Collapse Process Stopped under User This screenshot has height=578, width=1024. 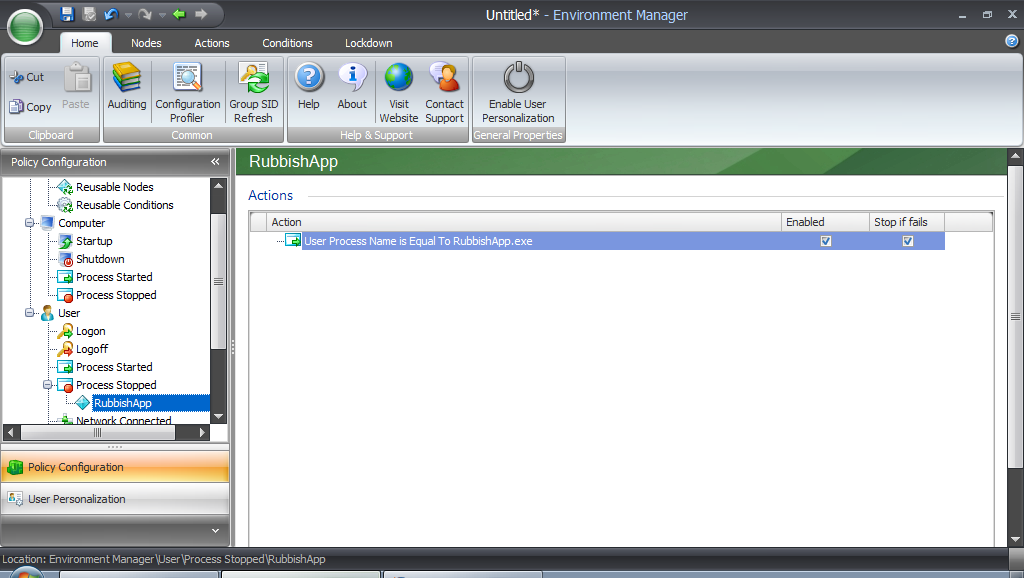47,385
